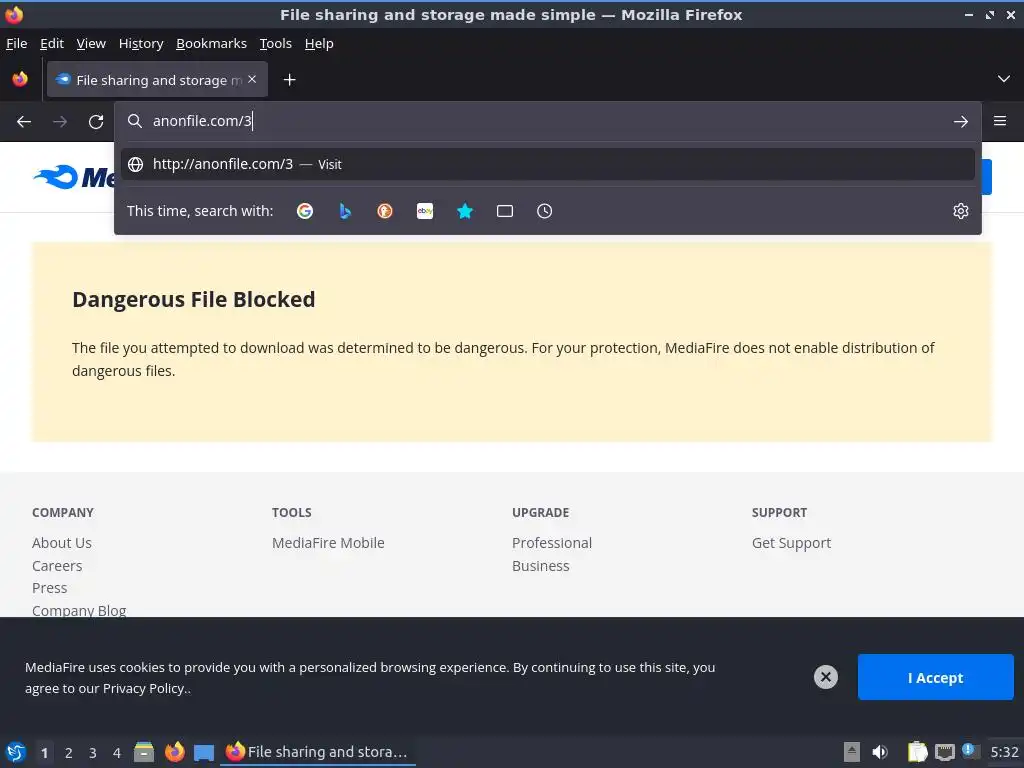The height and width of the screenshot is (768, 1024).
Task: Search in open Tabs icon
Action: click(505, 211)
